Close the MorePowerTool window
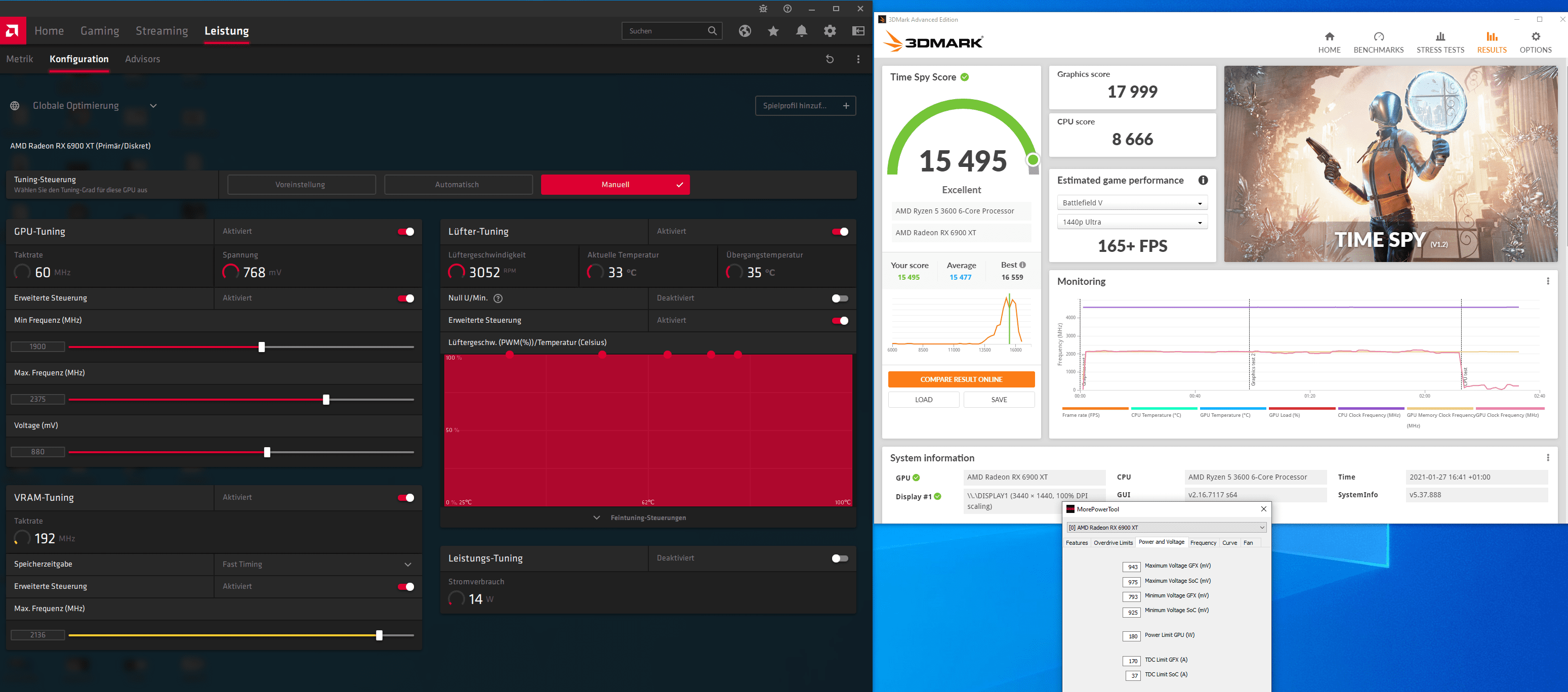This screenshot has height=692, width=1568. click(x=1264, y=509)
